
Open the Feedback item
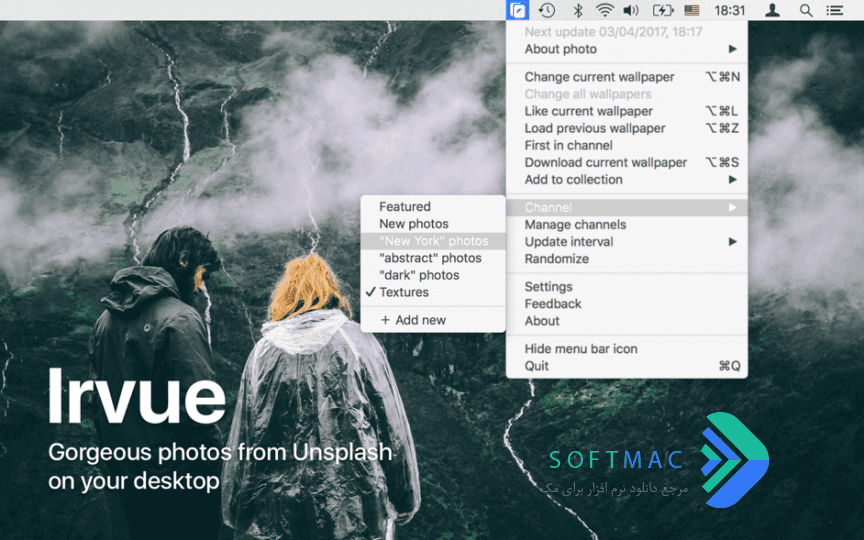627,304
